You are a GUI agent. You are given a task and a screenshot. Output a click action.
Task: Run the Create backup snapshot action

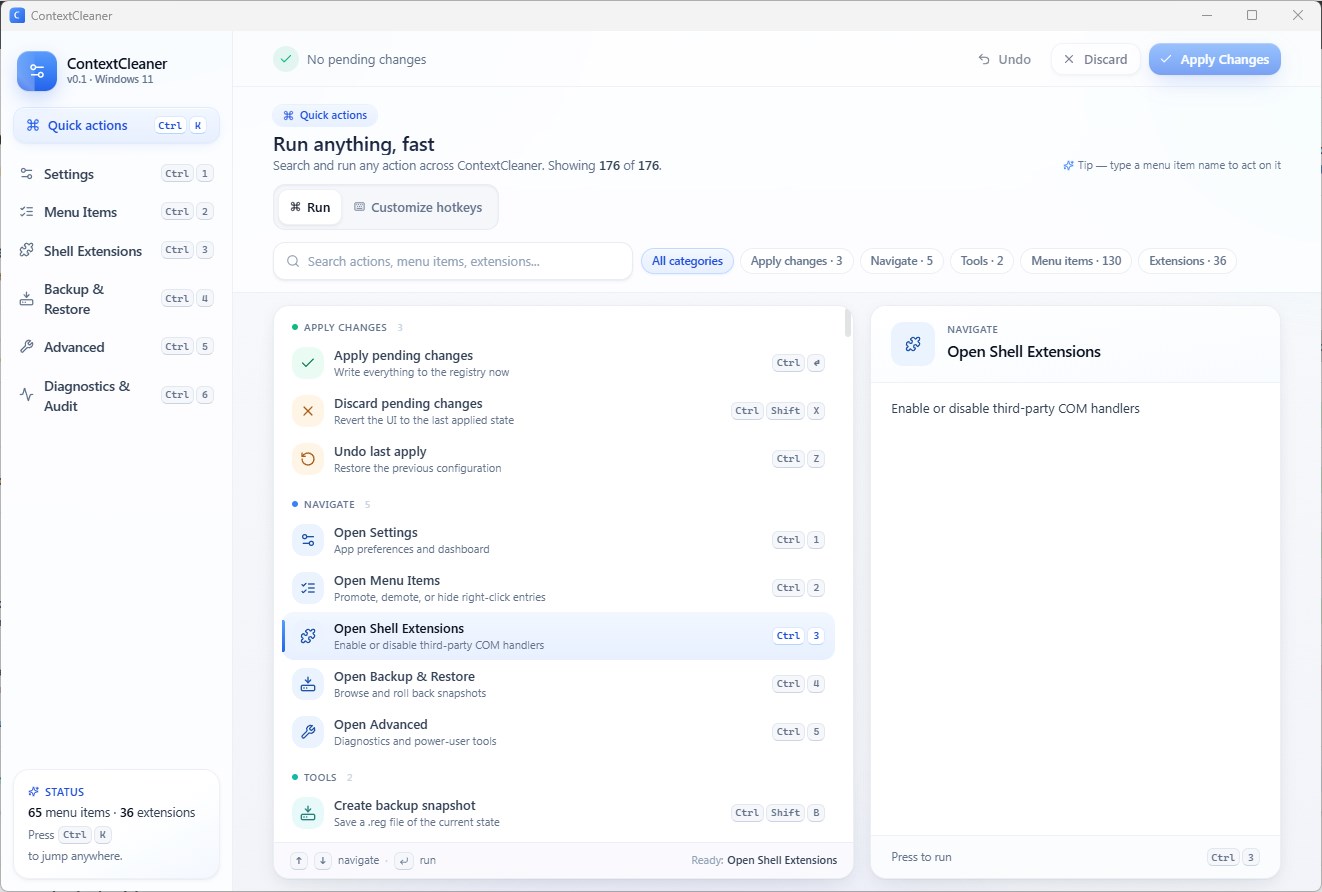[558, 813]
